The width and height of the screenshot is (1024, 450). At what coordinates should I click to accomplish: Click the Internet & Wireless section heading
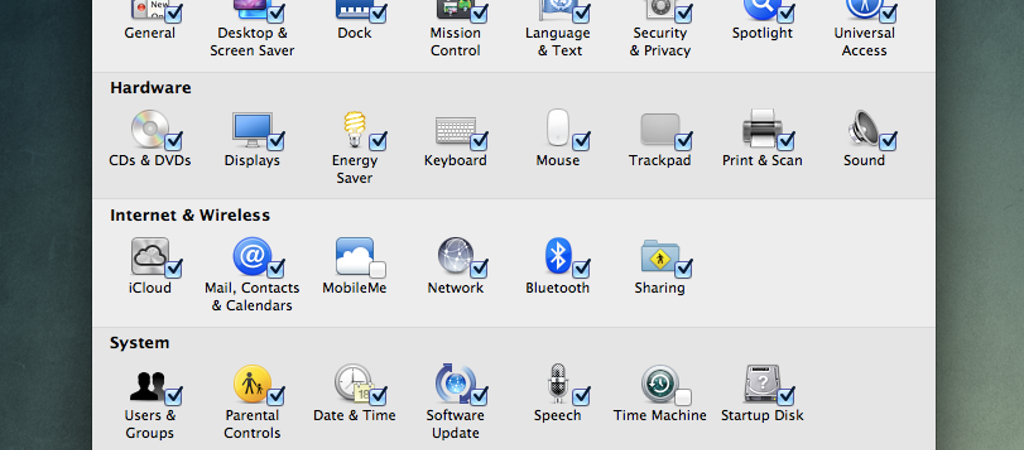[189, 215]
